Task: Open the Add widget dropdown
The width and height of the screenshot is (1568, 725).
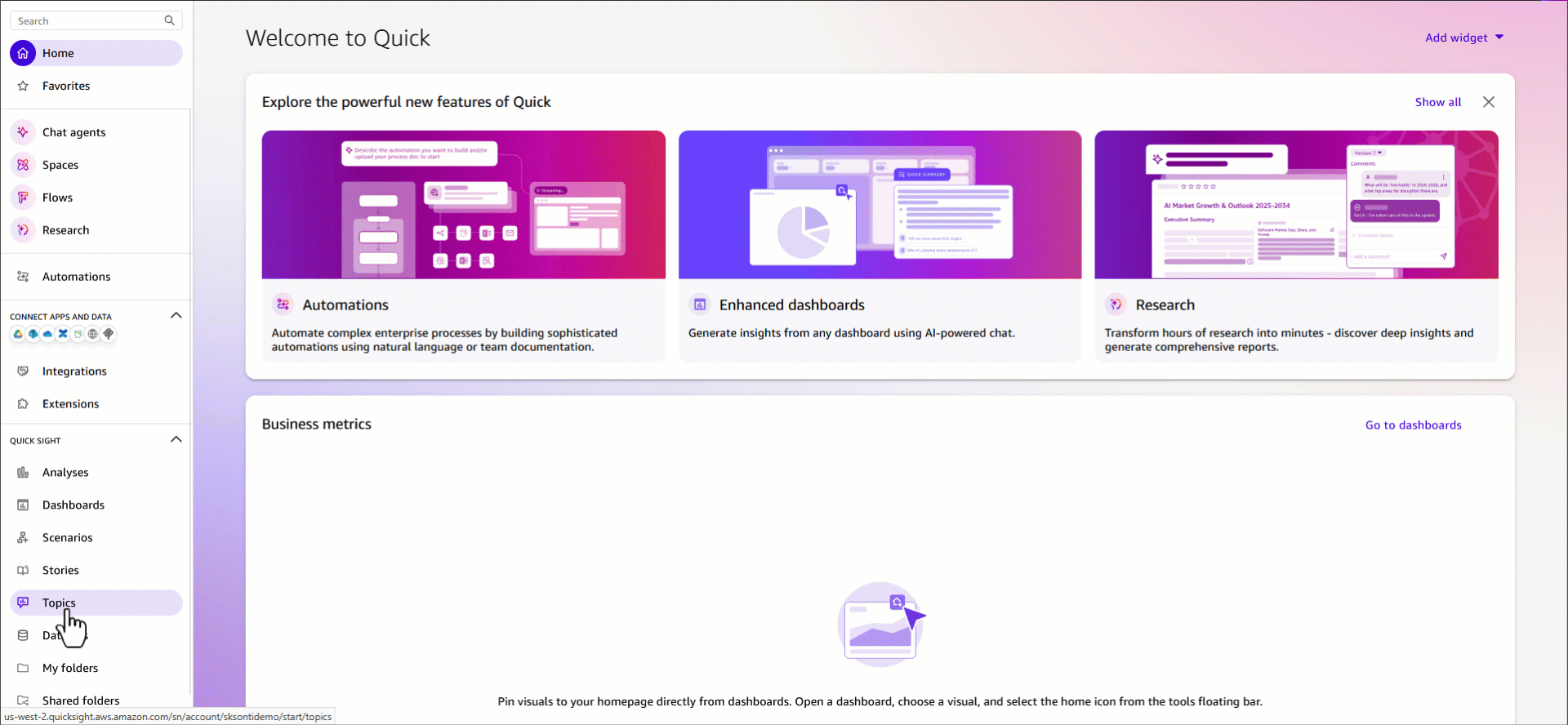Action: [x=1463, y=38]
